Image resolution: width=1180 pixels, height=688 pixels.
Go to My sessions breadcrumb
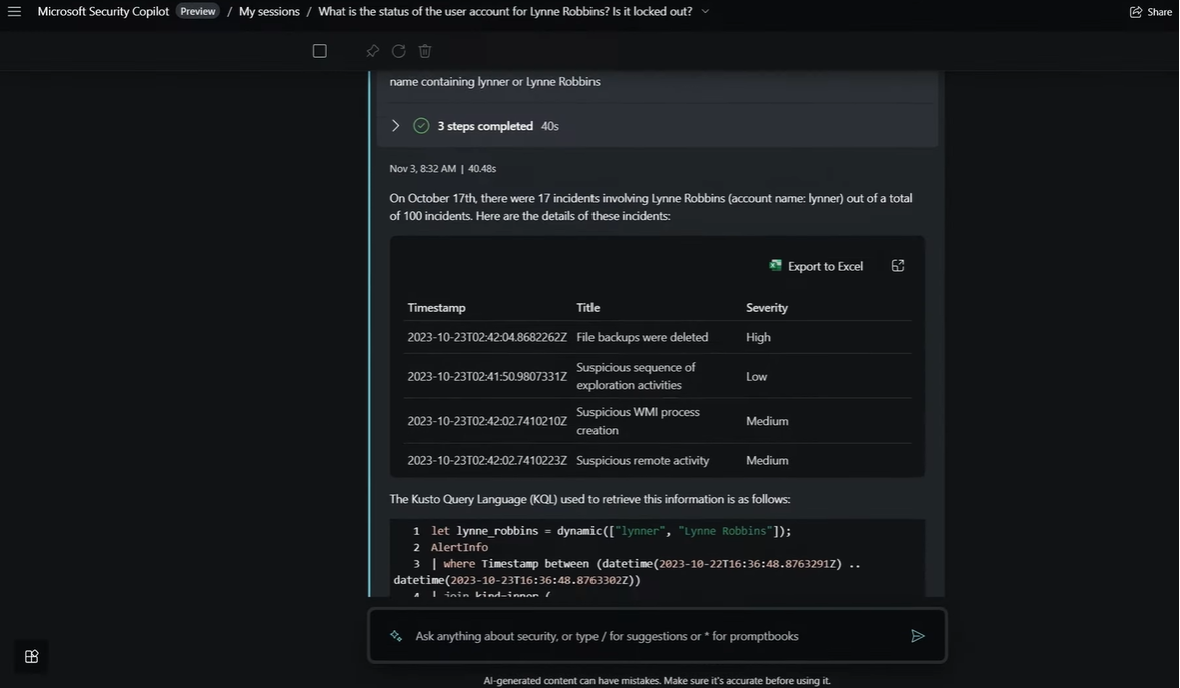pyautogui.click(x=269, y=11)
